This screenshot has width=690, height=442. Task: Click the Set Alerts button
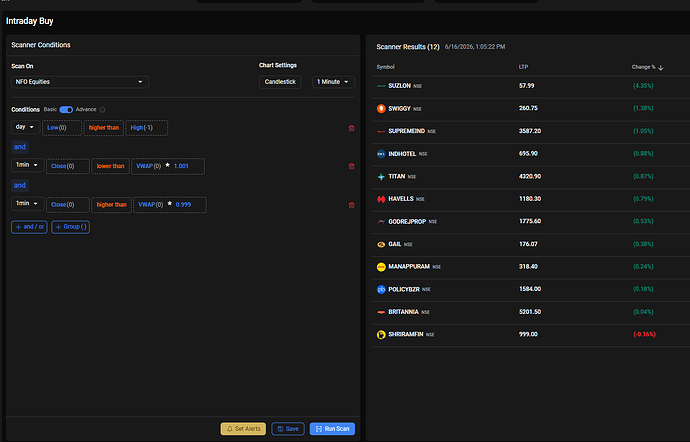click(x=243, y=429)
